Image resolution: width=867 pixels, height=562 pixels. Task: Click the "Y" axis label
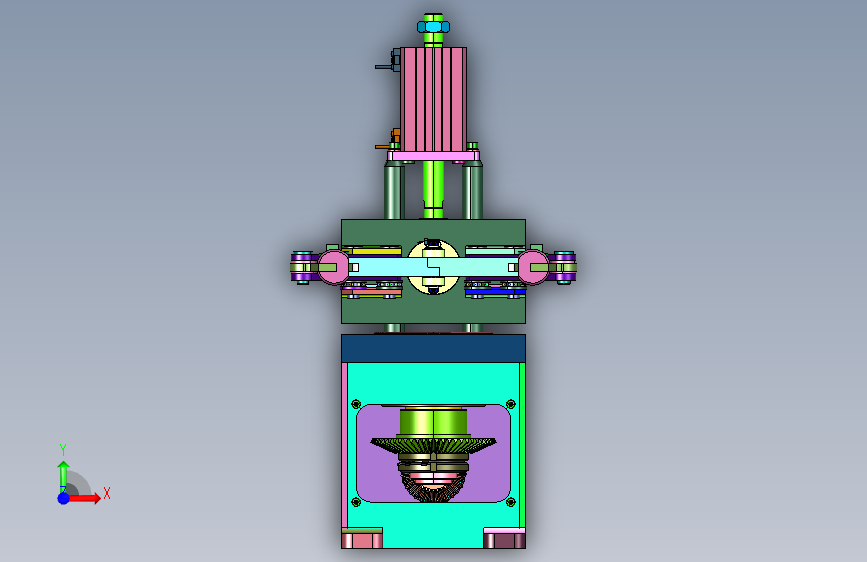click(63, 450)
